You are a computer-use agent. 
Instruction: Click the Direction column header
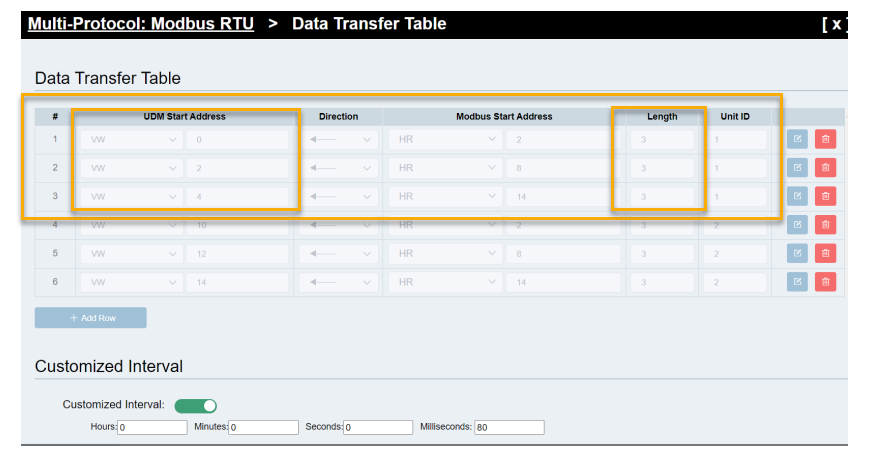(x=338, y=116)
